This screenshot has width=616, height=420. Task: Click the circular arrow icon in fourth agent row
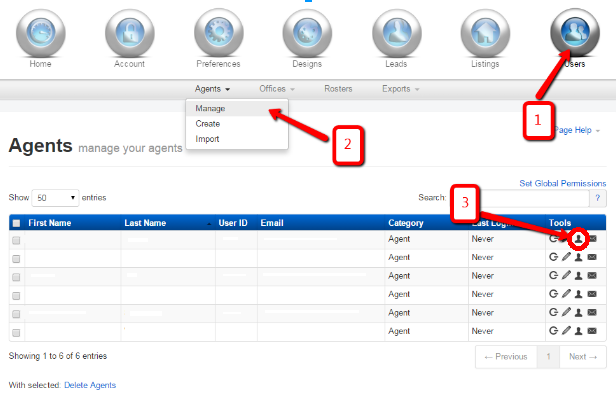pos(554,294)
